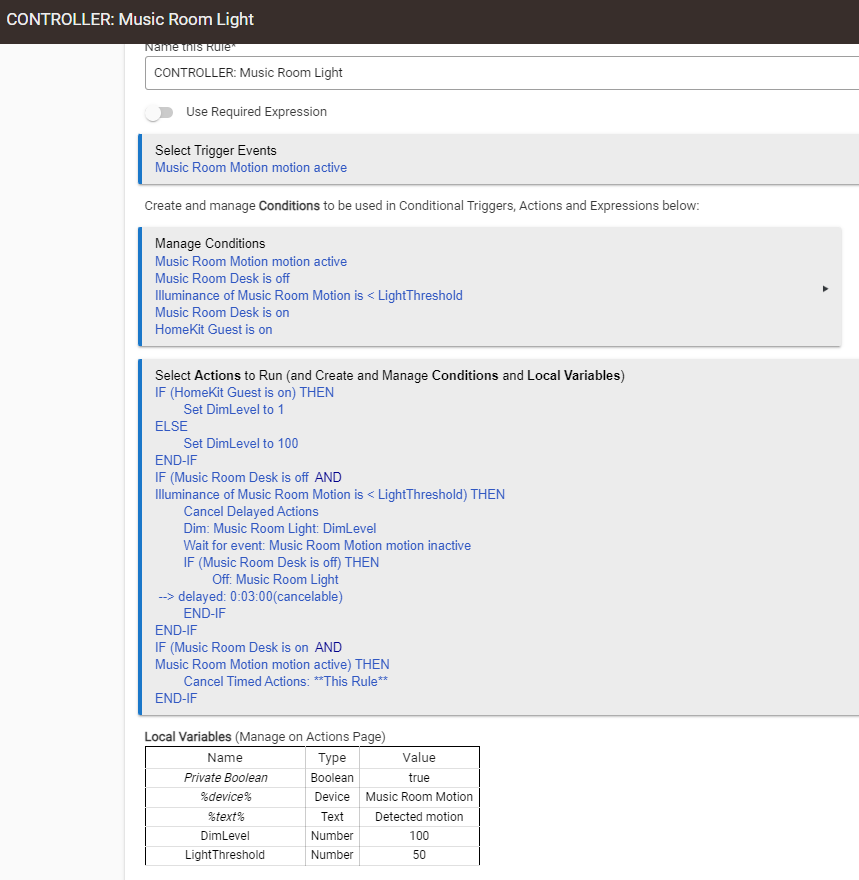Click the trigger 'Music Room Motion motion active'
The width and height of the screenshot is (859, 880).
point(250,168)
